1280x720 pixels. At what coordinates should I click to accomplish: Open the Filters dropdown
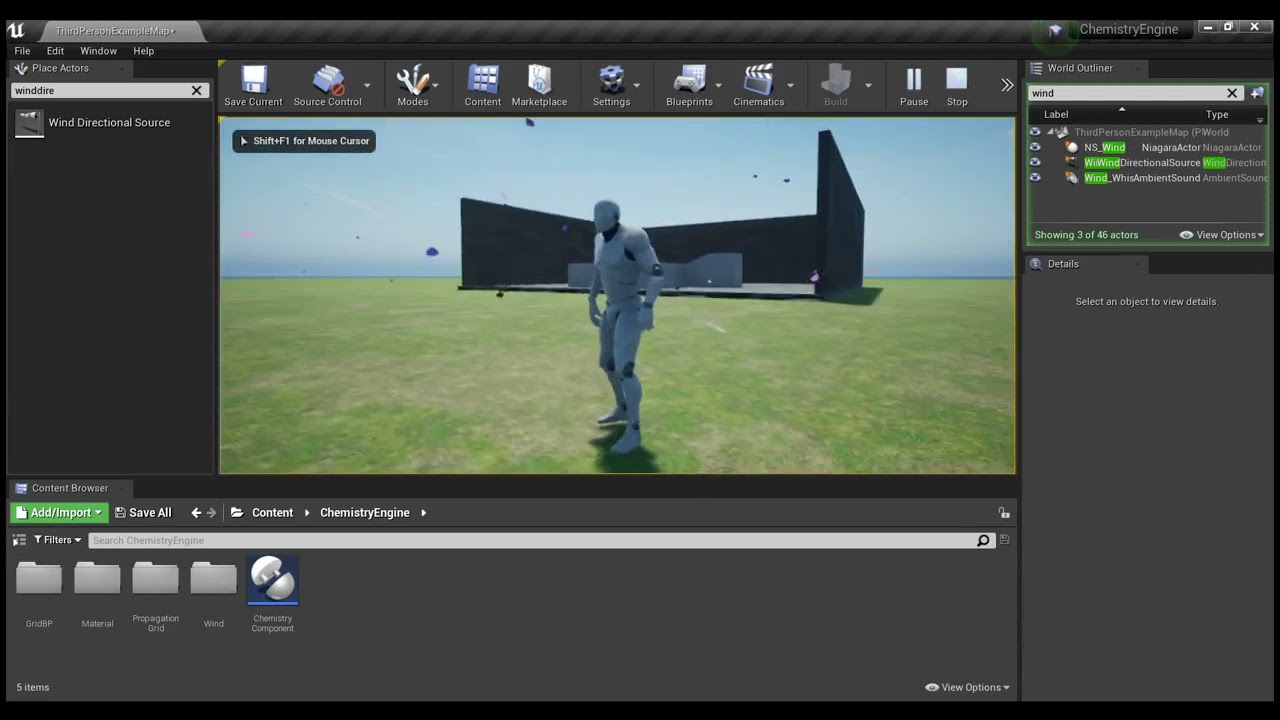tap(57, 540)
